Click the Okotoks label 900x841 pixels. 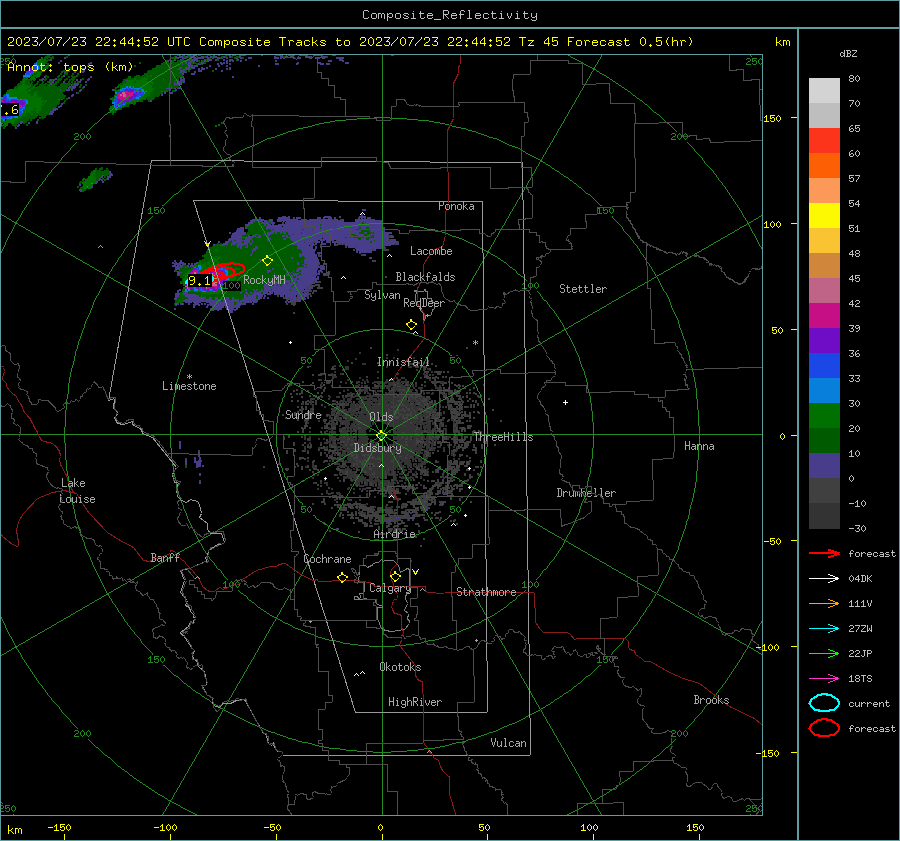(x=400, y=667)
